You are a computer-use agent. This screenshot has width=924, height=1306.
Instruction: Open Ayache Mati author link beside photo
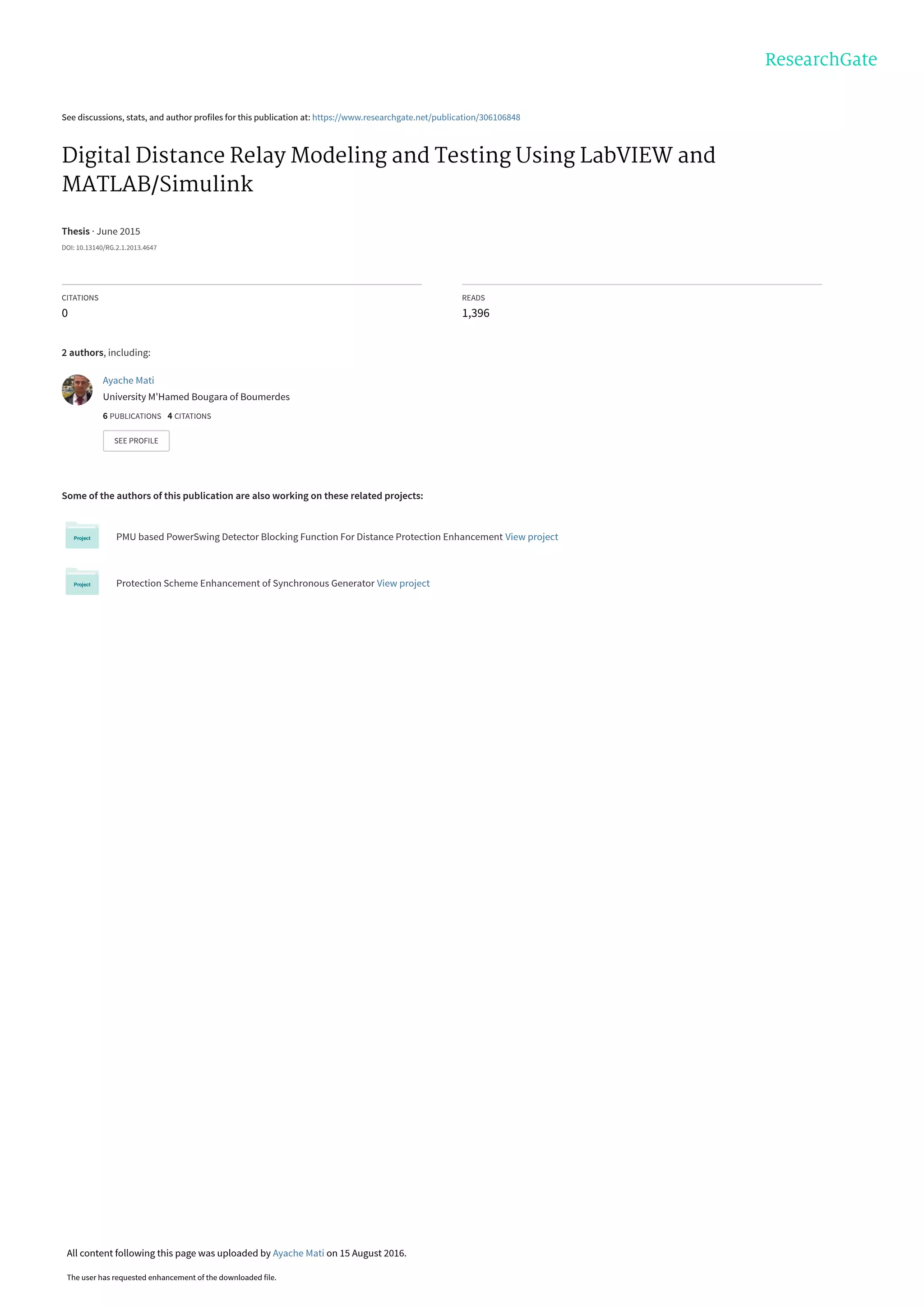pyautogui.click(x=129, y=380)
